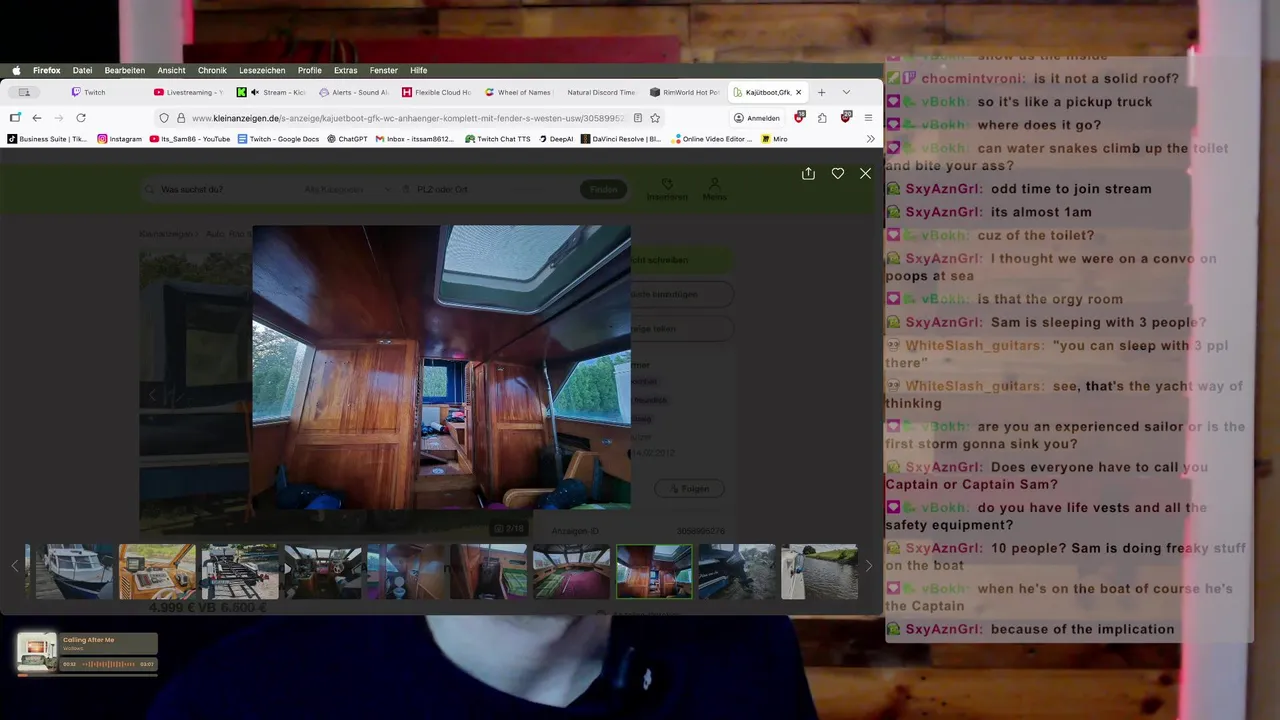Share the photo via lightbox share icon
This screenshot has width=1280, height=720.
point(808,173)
